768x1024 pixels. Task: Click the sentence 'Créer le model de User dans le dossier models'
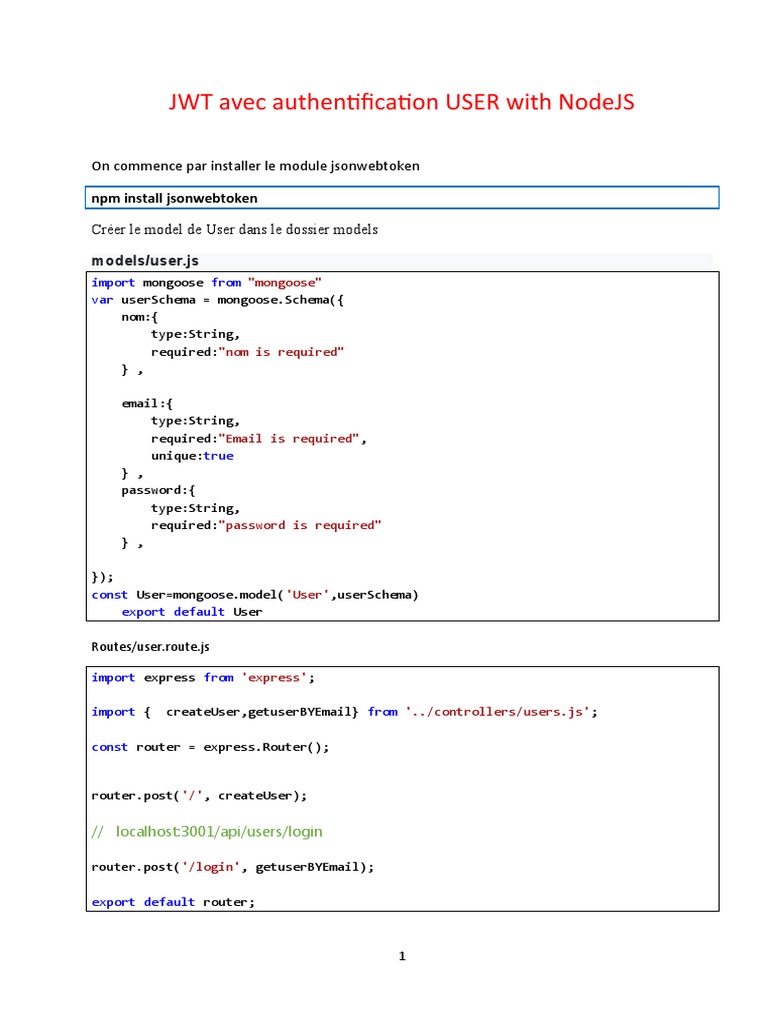tap(234, 229)
